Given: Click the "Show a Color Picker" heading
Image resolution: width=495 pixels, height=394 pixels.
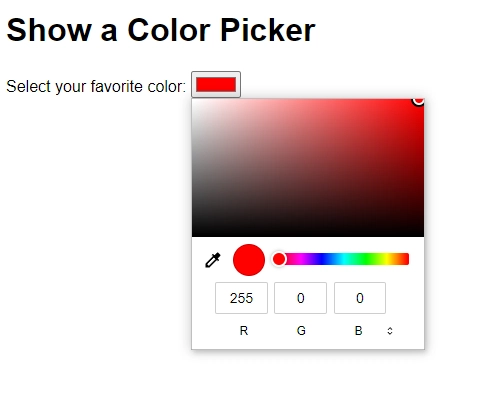Looking at the screenshot, I should 161,30.
